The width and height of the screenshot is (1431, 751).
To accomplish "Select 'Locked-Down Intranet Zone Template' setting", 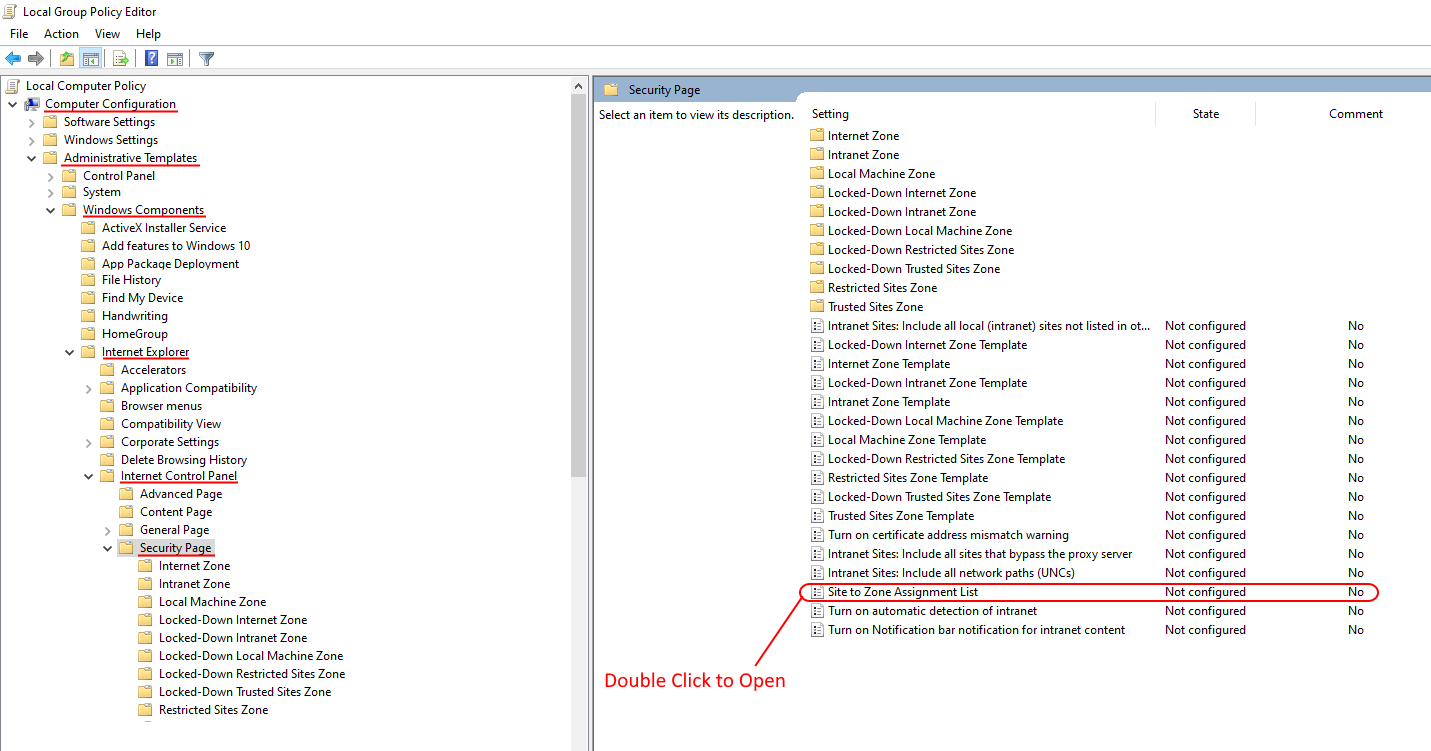I will tap(927, 383).
